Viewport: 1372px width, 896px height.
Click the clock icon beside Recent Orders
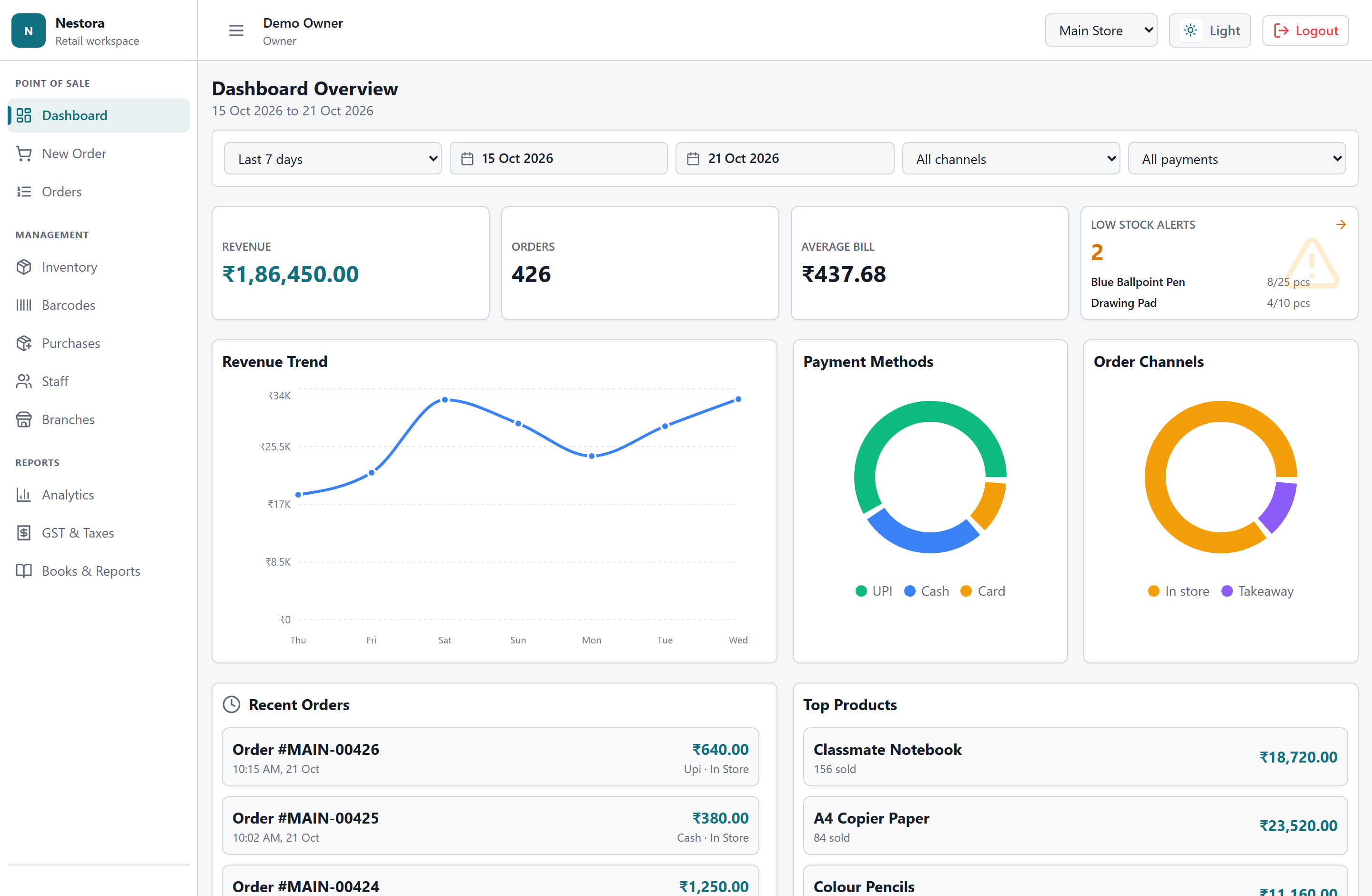coord(231,704)
